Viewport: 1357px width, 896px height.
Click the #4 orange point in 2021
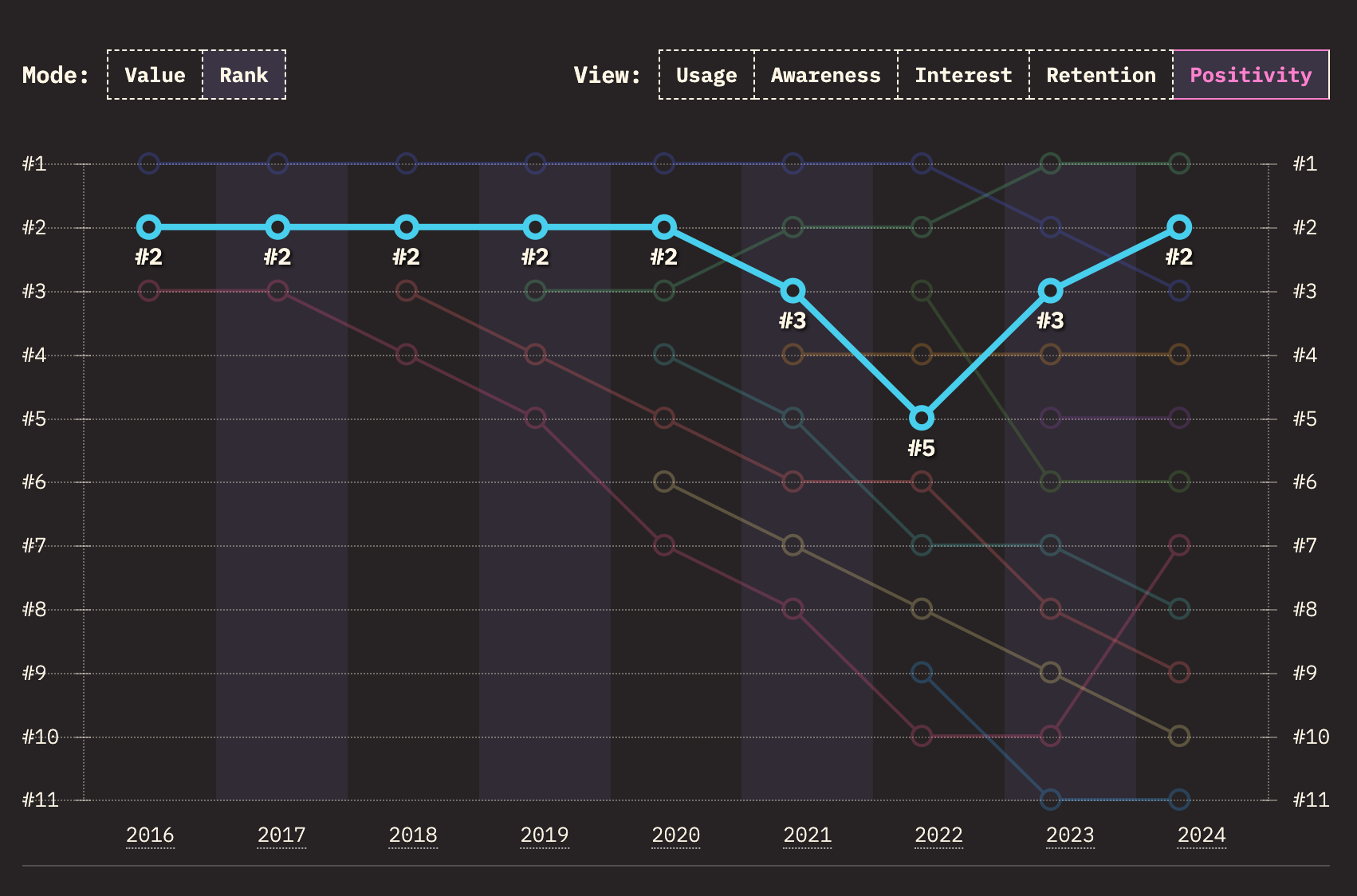[793, 354]
